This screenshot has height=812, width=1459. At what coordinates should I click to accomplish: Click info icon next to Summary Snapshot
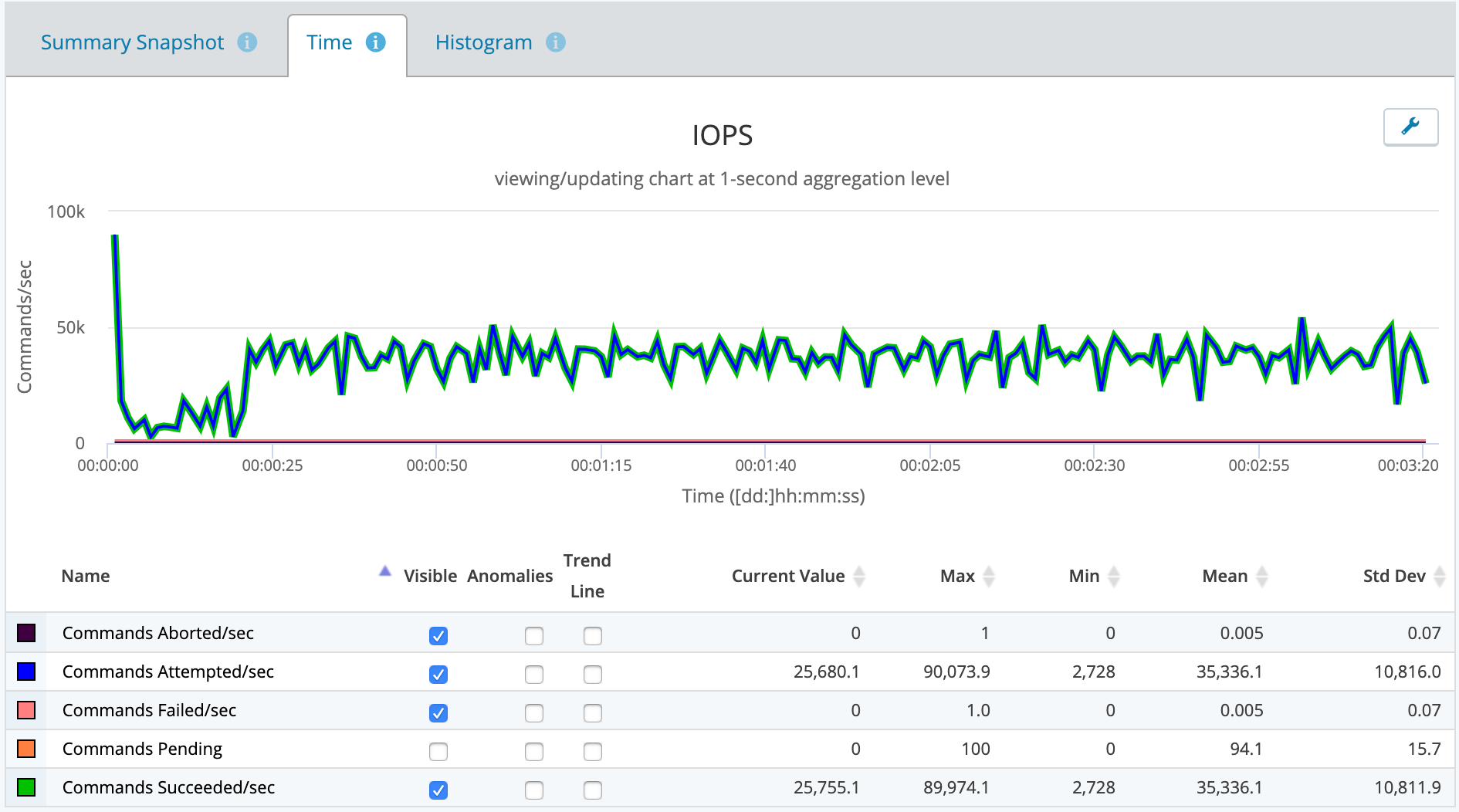(x=247, y=42)
